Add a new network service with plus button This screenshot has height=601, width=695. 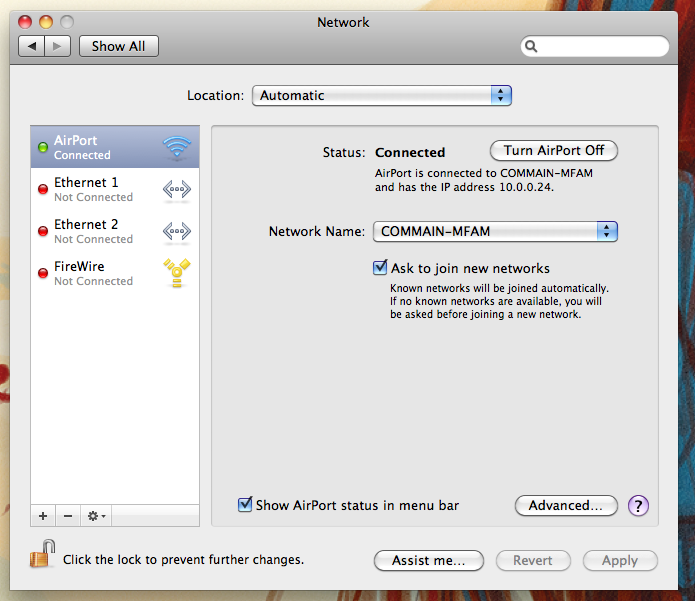click(43, 516)
